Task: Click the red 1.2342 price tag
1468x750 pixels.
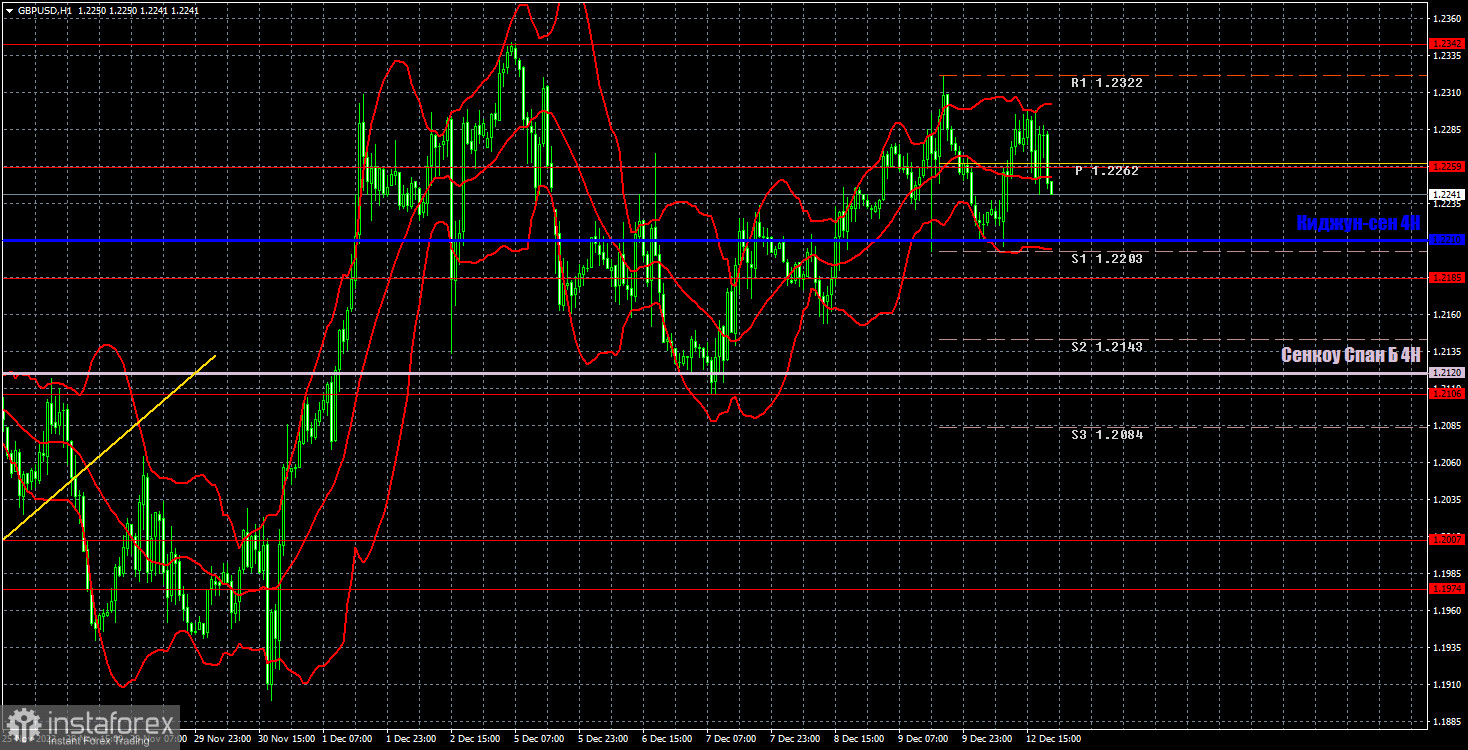Action: 1447,44
